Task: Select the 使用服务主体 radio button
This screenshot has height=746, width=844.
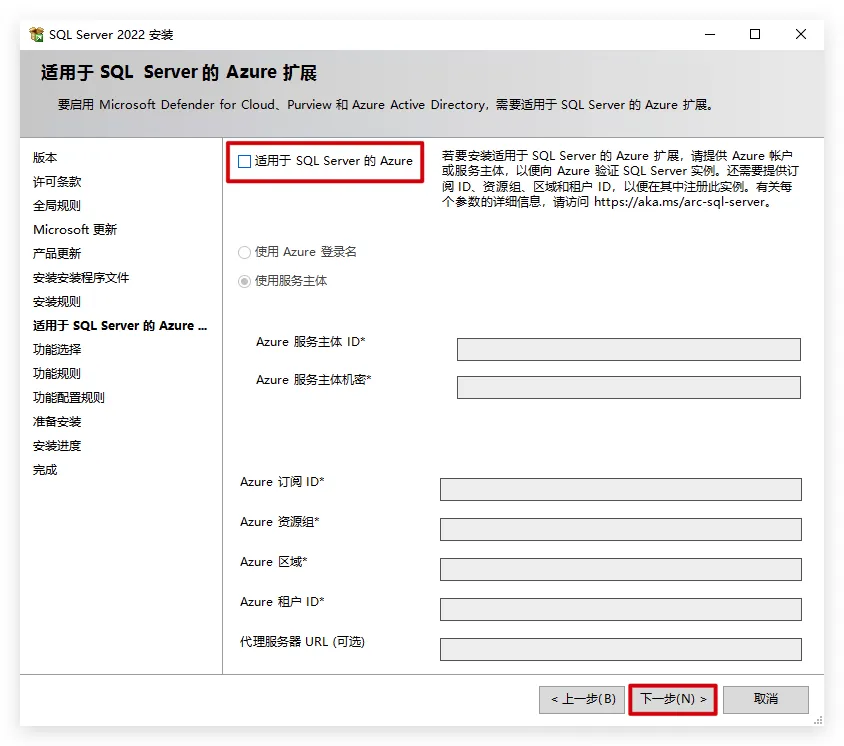Action: click(244, 281)
